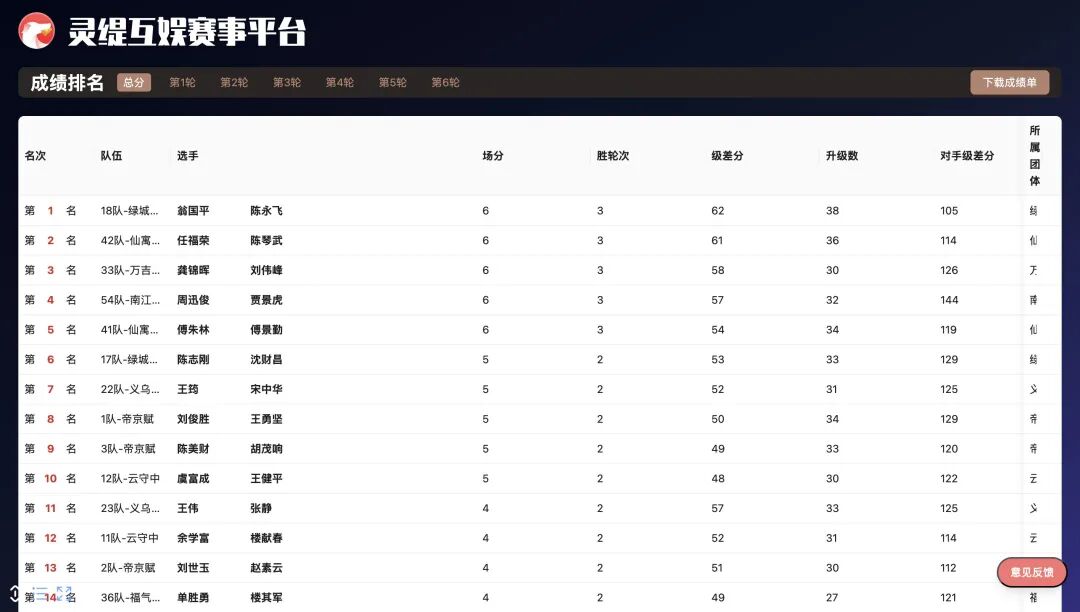The image size is (1080, 612).
Task: Click player name 宋中华
Action: coord(267,389)
